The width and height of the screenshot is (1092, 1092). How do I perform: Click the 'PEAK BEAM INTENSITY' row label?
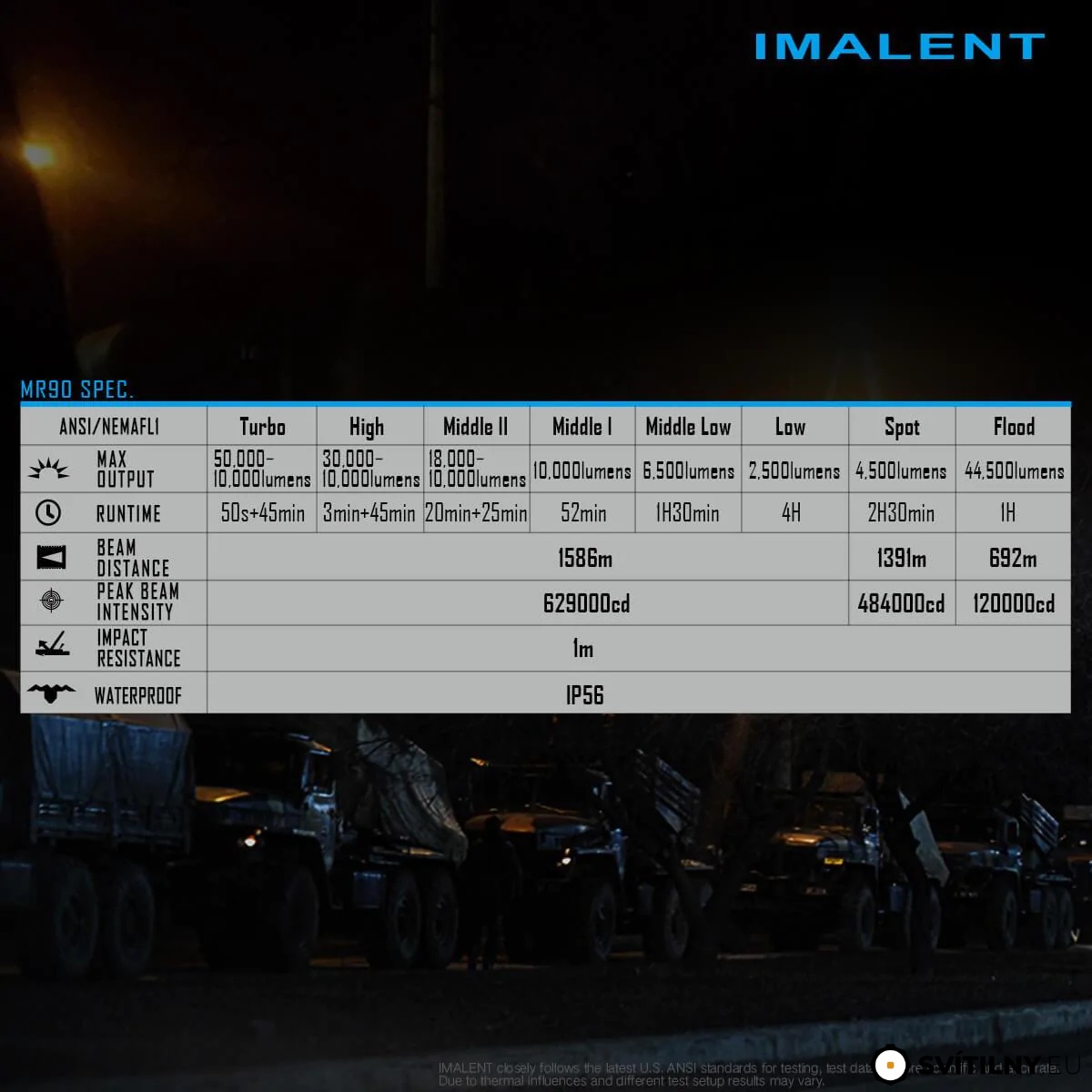[138, 602]
